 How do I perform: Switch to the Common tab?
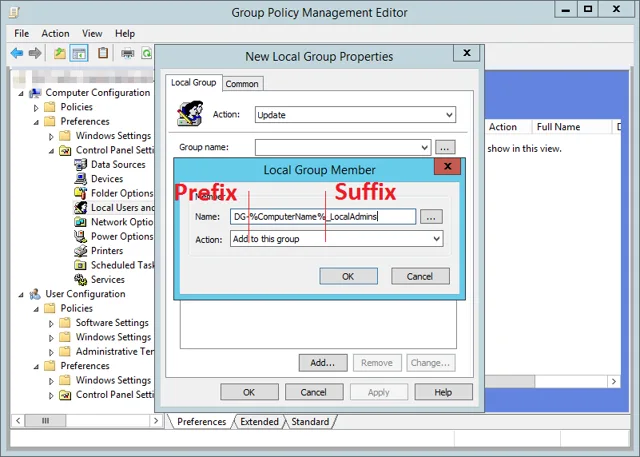pyautogui.click(x=242, y=84)
